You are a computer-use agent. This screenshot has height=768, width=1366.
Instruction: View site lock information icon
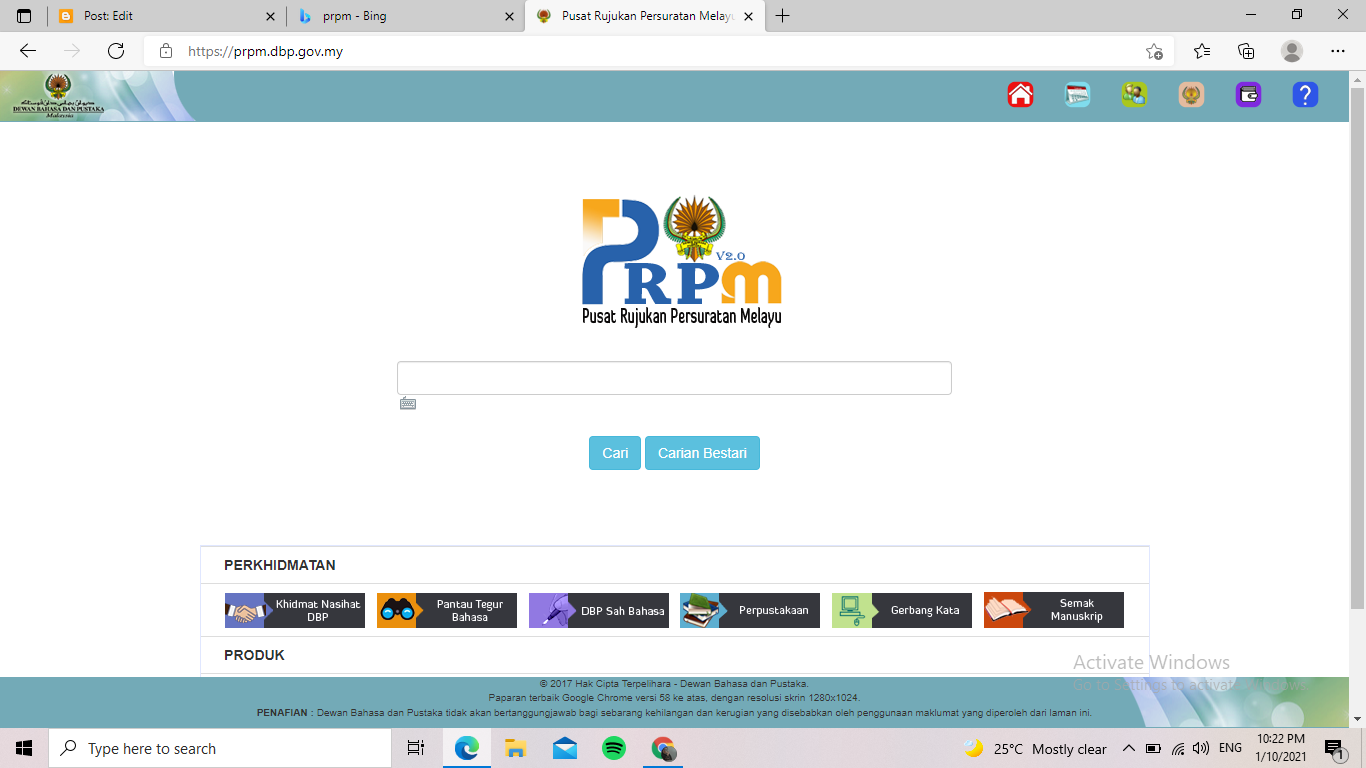click(x=166, y=51)
